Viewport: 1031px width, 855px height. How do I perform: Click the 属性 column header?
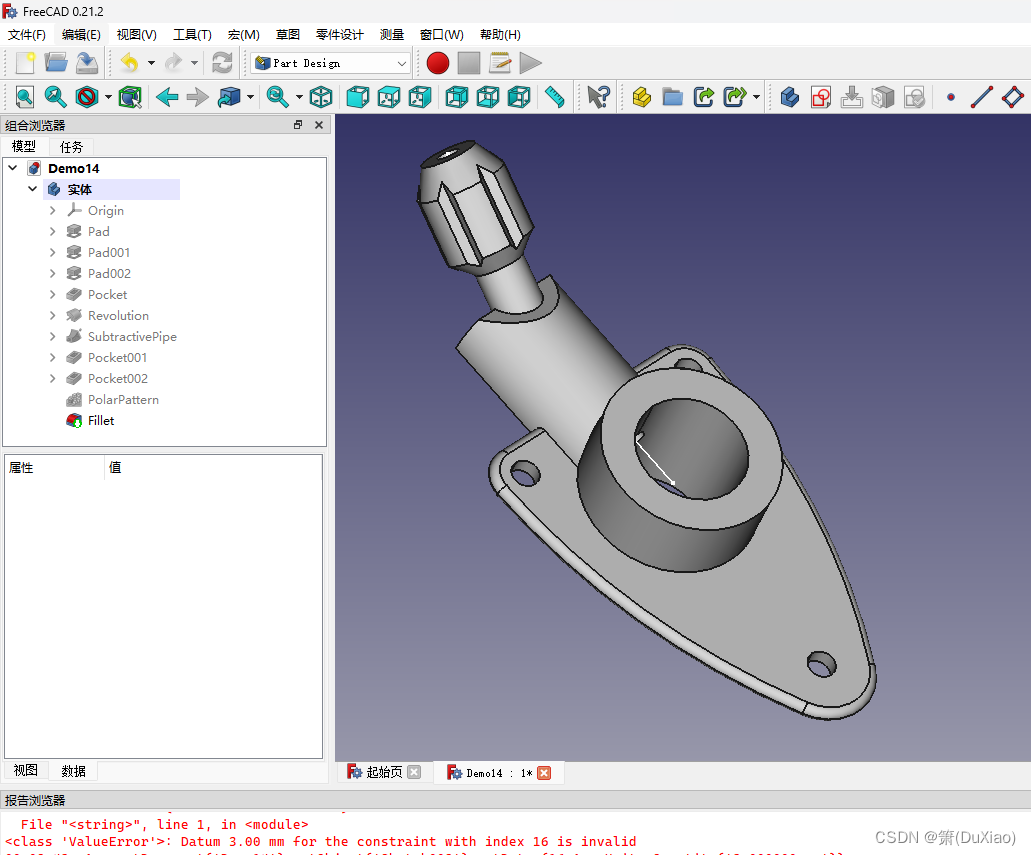pos(55,468)
